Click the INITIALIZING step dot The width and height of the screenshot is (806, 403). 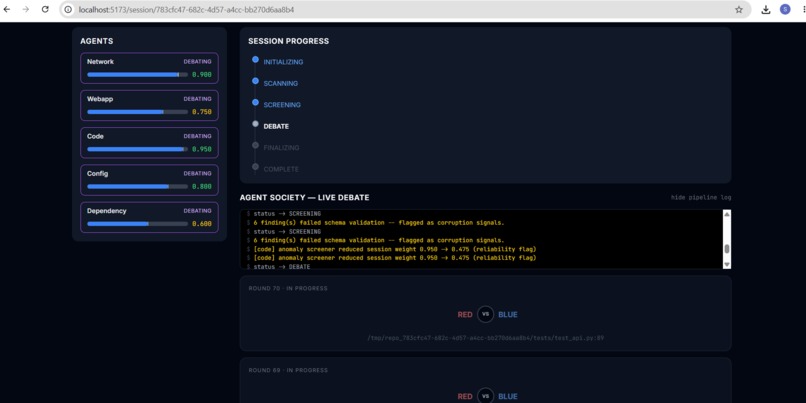(255, 60)
